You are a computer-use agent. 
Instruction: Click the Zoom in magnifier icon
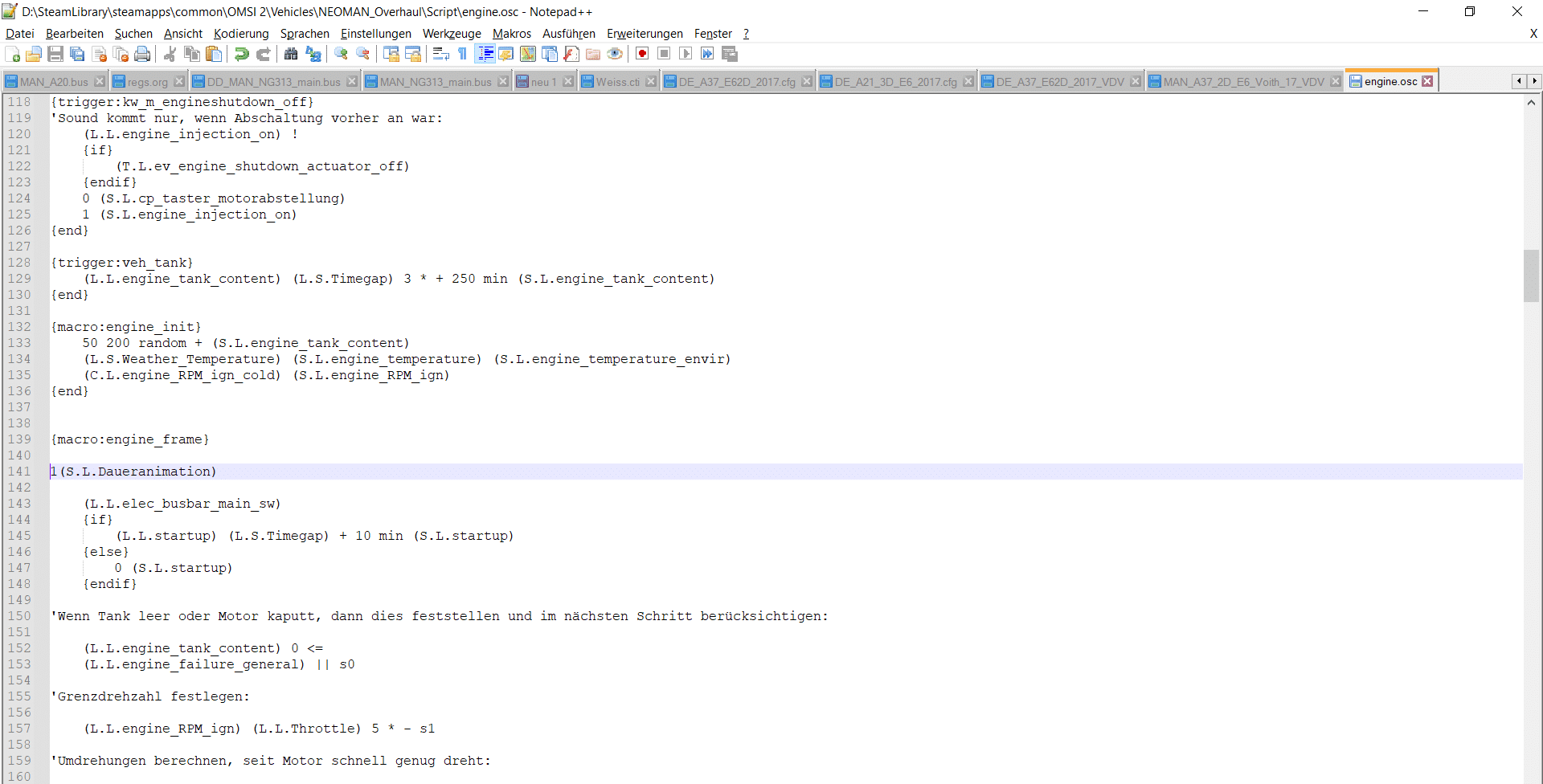click(x=342, y=54)
